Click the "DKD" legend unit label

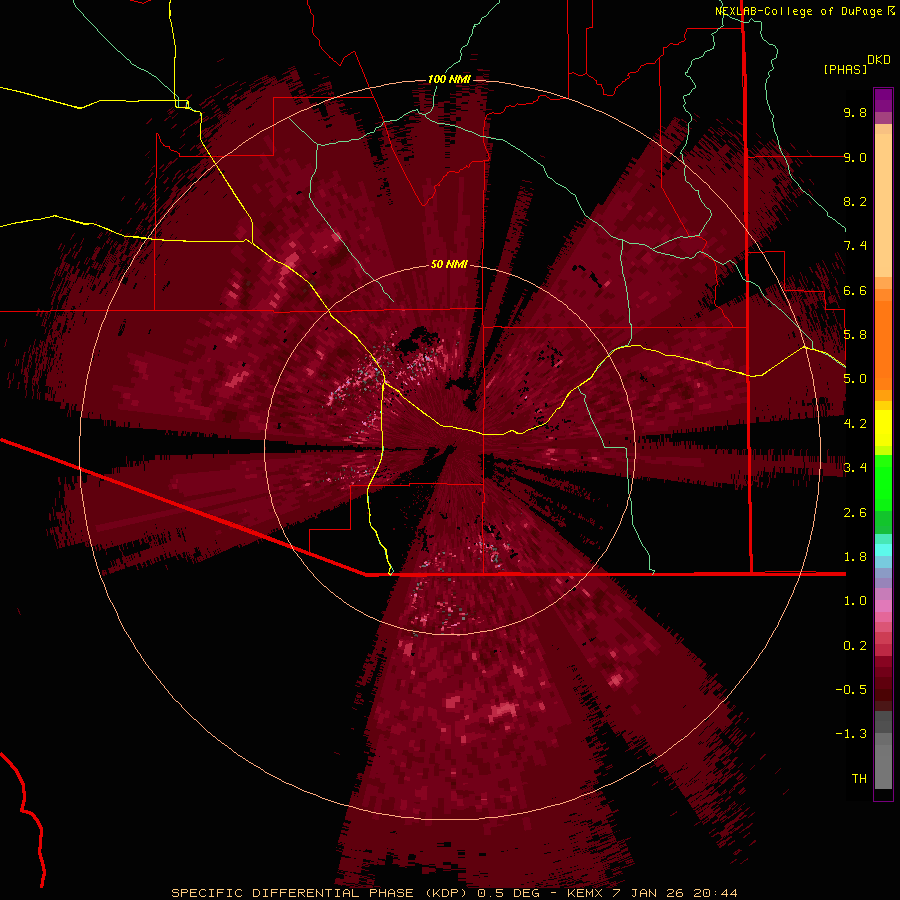pos(878,60)
